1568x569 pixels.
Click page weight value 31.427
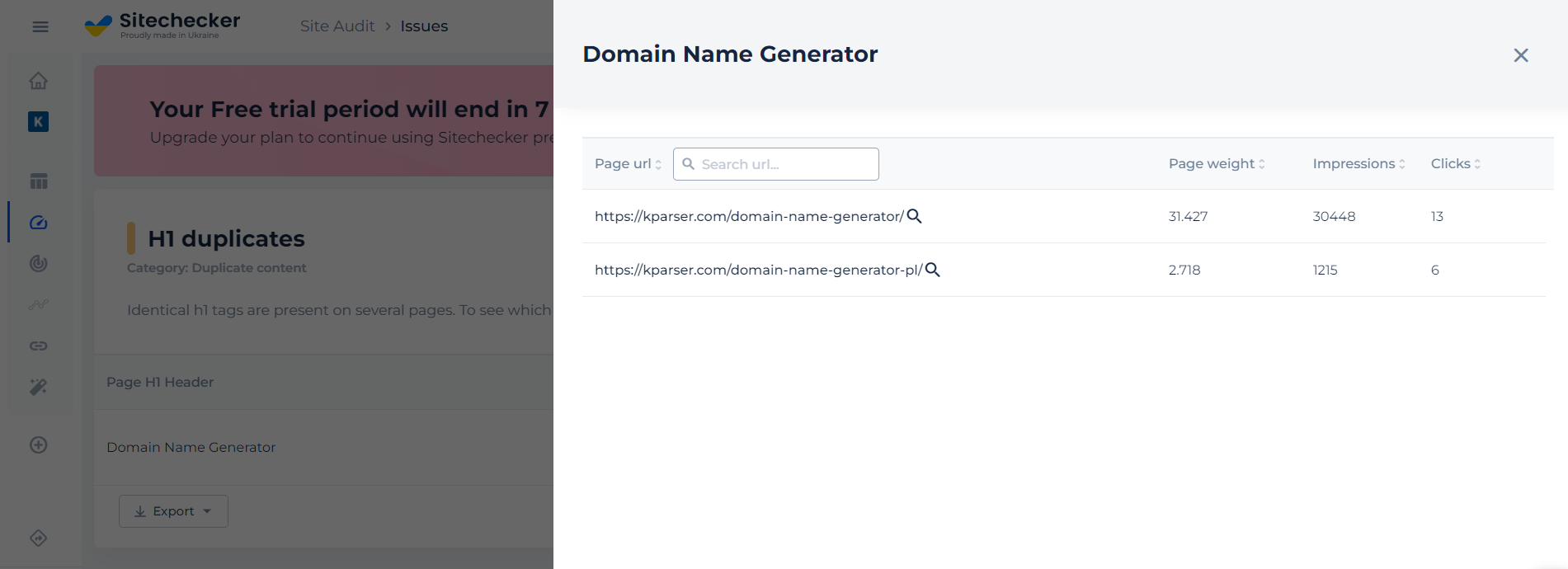click(1188, 216)
